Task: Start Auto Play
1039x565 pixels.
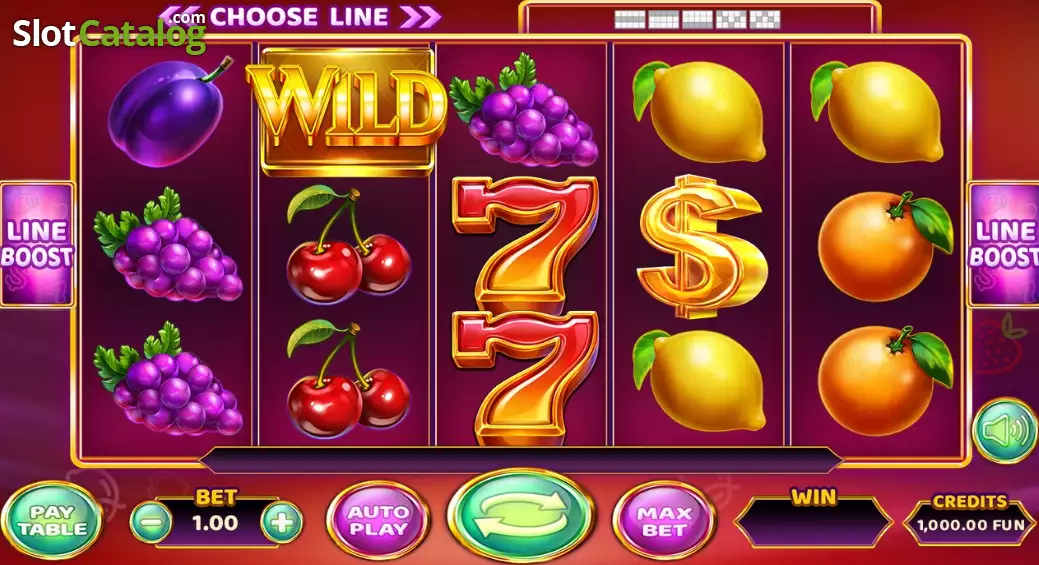Action: click(x=378, y=521)
